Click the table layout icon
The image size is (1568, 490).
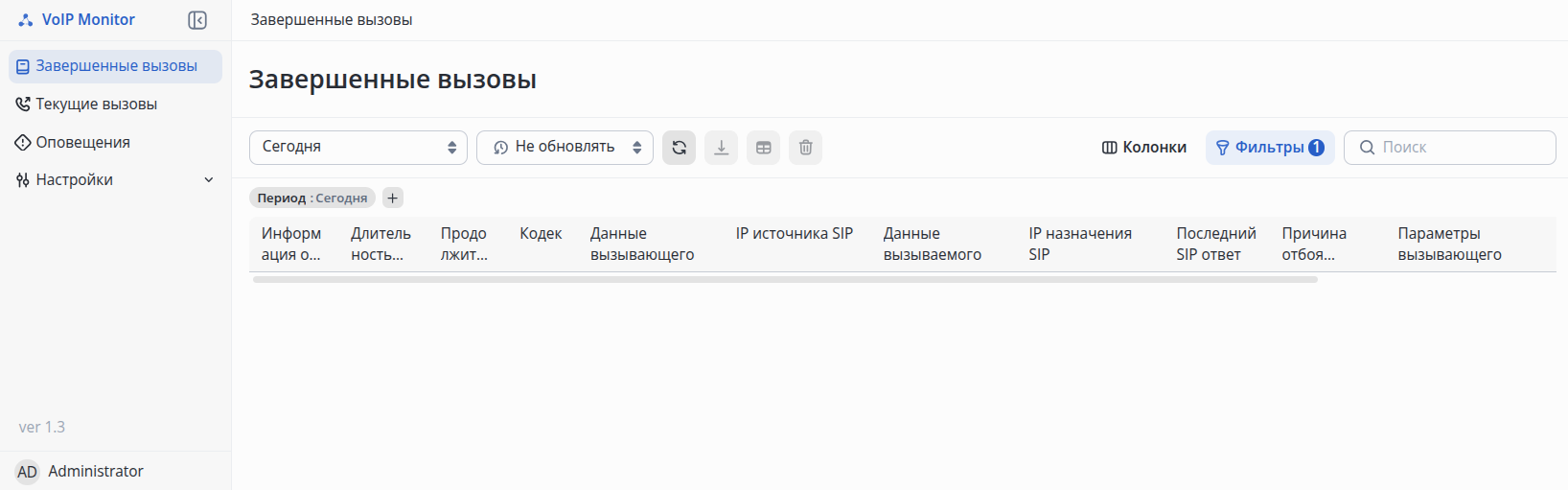coord(763,148)
